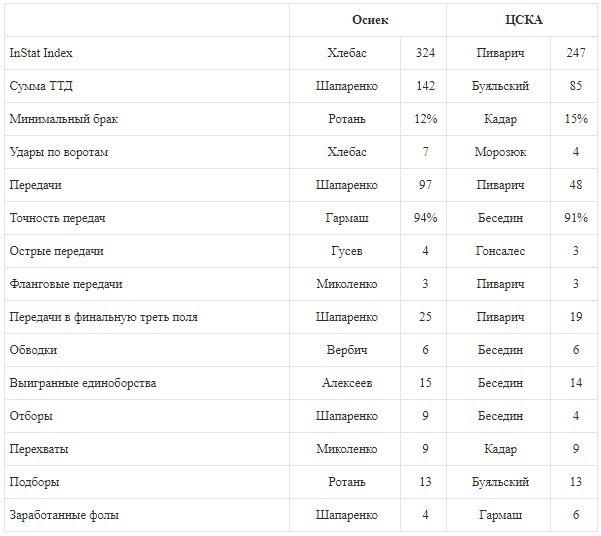Select the player name Вербич

pyautogui.click(x=347, y=350)
